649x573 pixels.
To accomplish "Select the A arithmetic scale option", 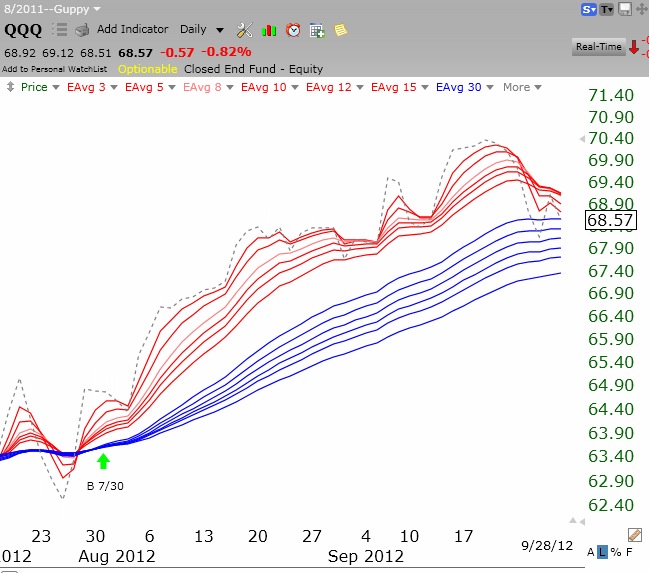I will 591,552.
